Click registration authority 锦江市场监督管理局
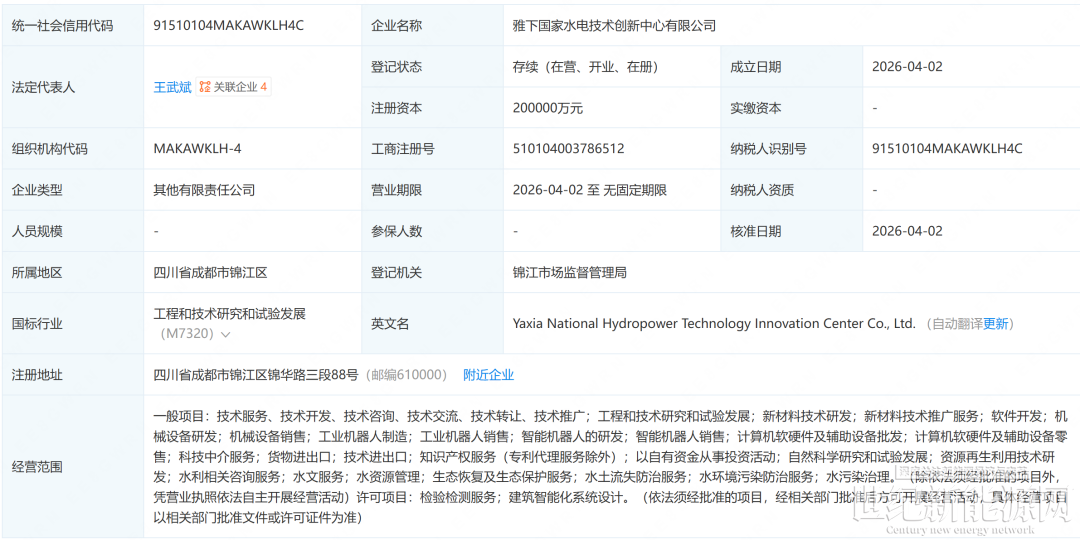 tap(569, 272)
